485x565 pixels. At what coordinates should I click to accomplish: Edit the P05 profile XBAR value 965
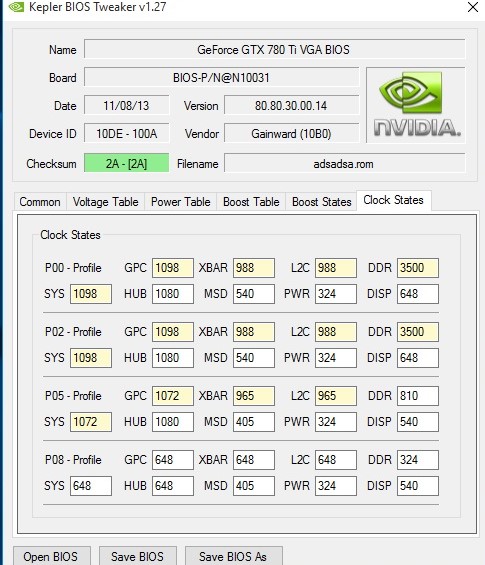pyautogui.click(x=254, y=396)
